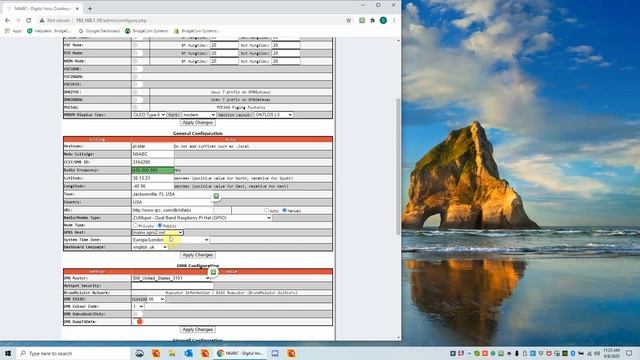Close the Digital Voice Dashboard tab

click(x=77, y=8)
